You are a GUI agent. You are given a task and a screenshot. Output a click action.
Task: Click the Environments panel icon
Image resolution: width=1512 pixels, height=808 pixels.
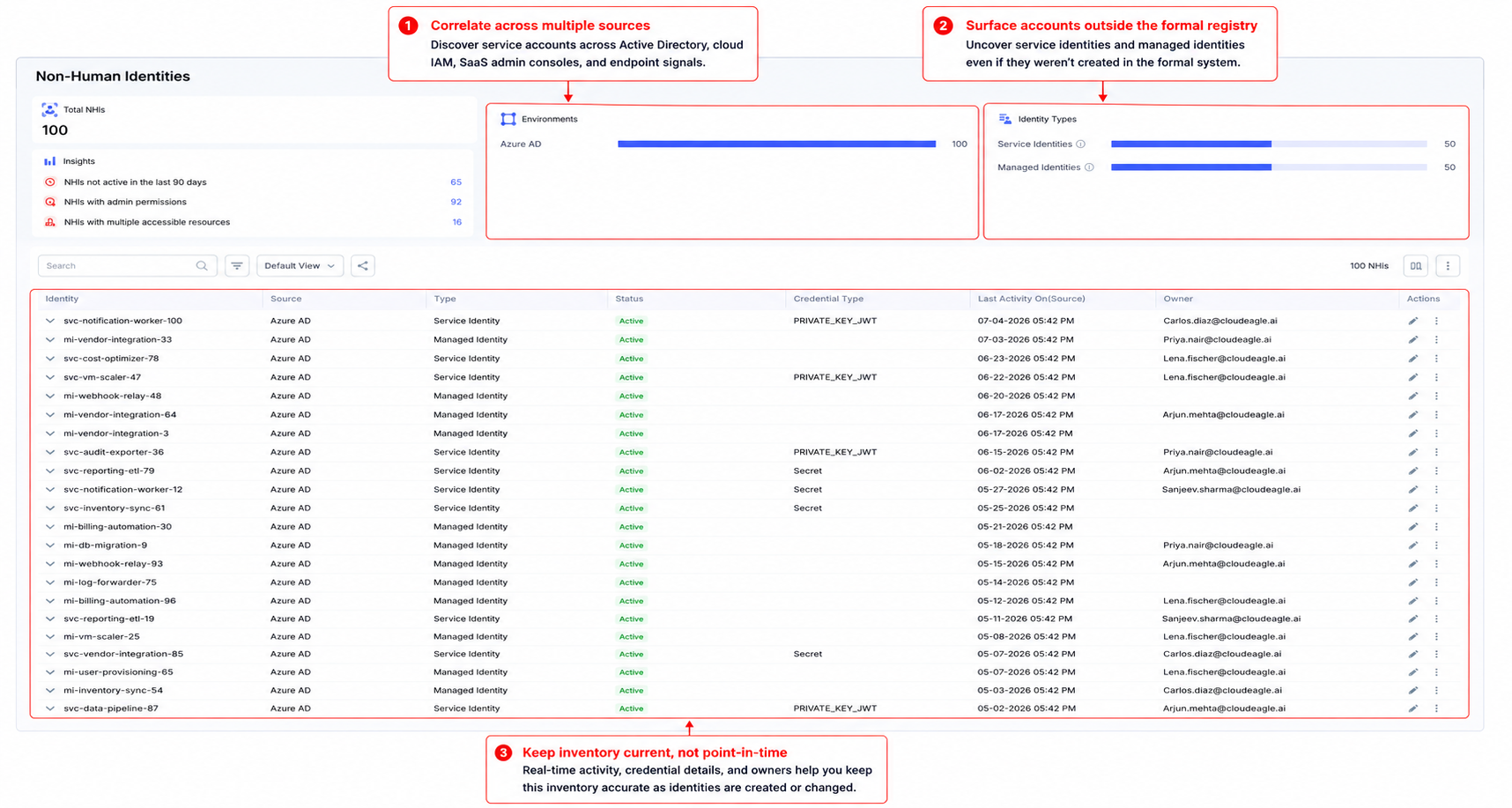508,119
